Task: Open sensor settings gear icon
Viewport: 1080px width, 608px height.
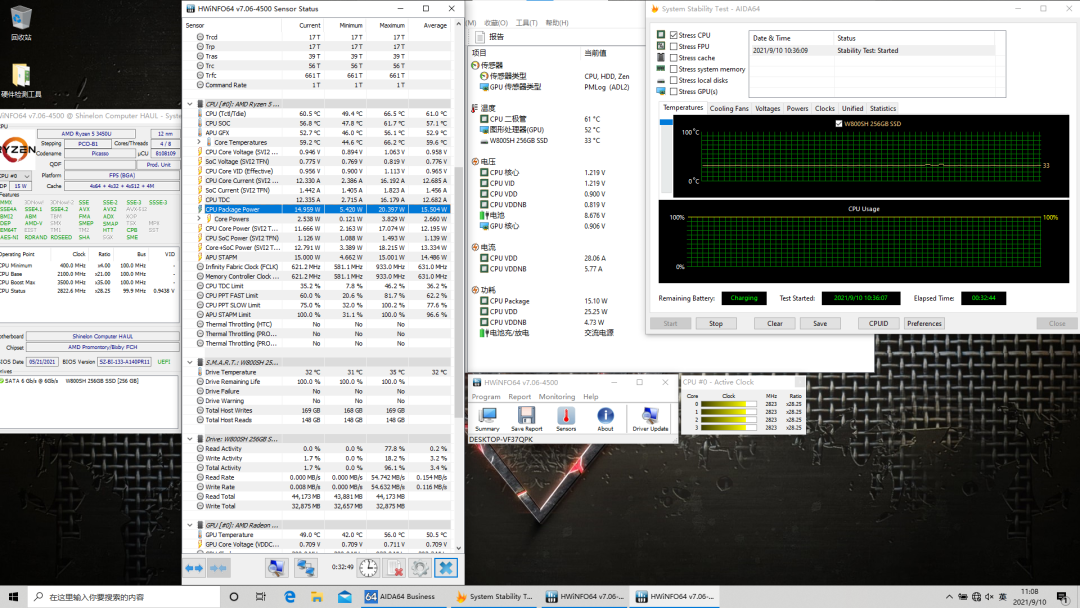Action: coord(420,568)
